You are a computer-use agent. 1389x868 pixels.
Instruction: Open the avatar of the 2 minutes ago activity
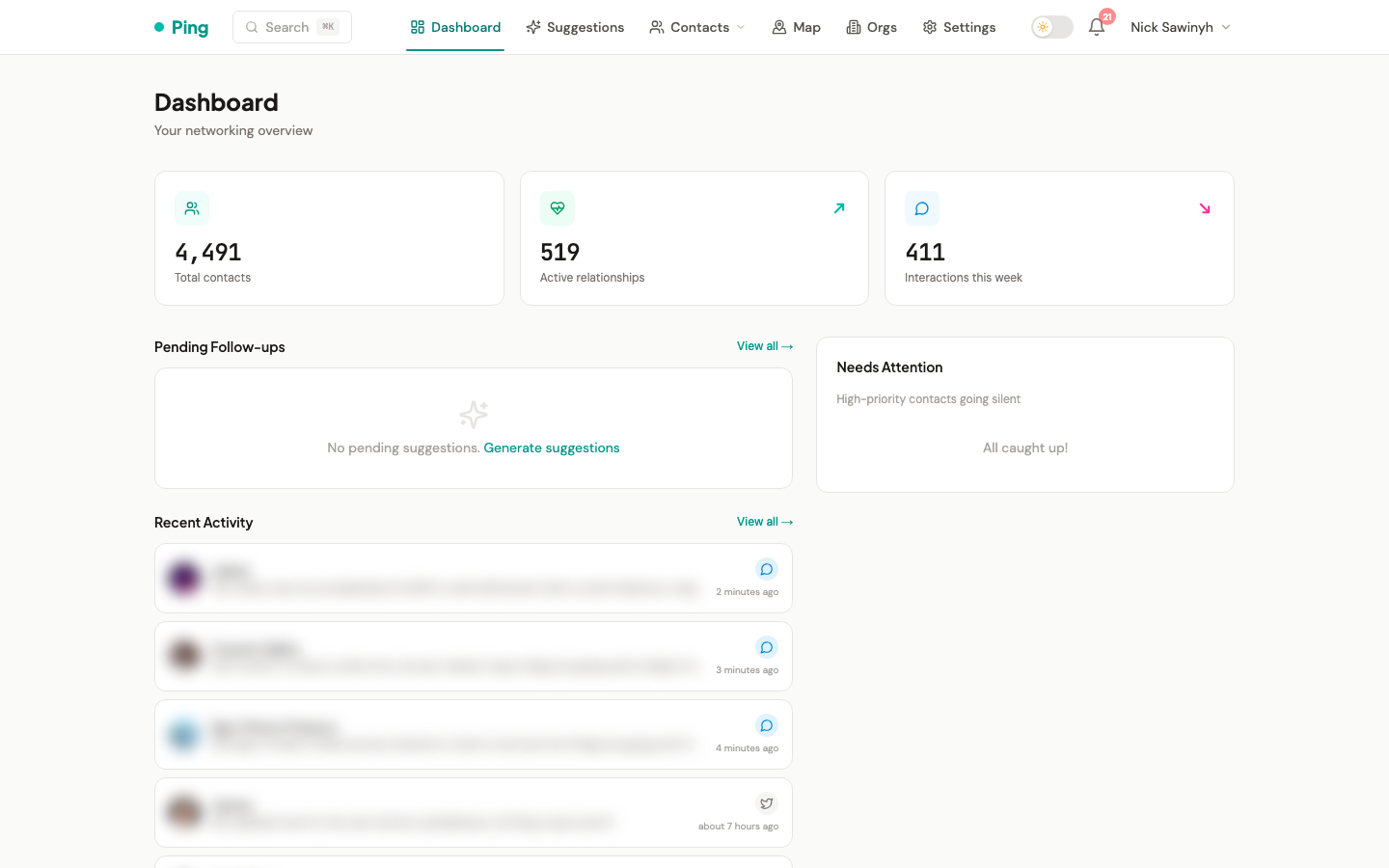(x=184, y=578)
